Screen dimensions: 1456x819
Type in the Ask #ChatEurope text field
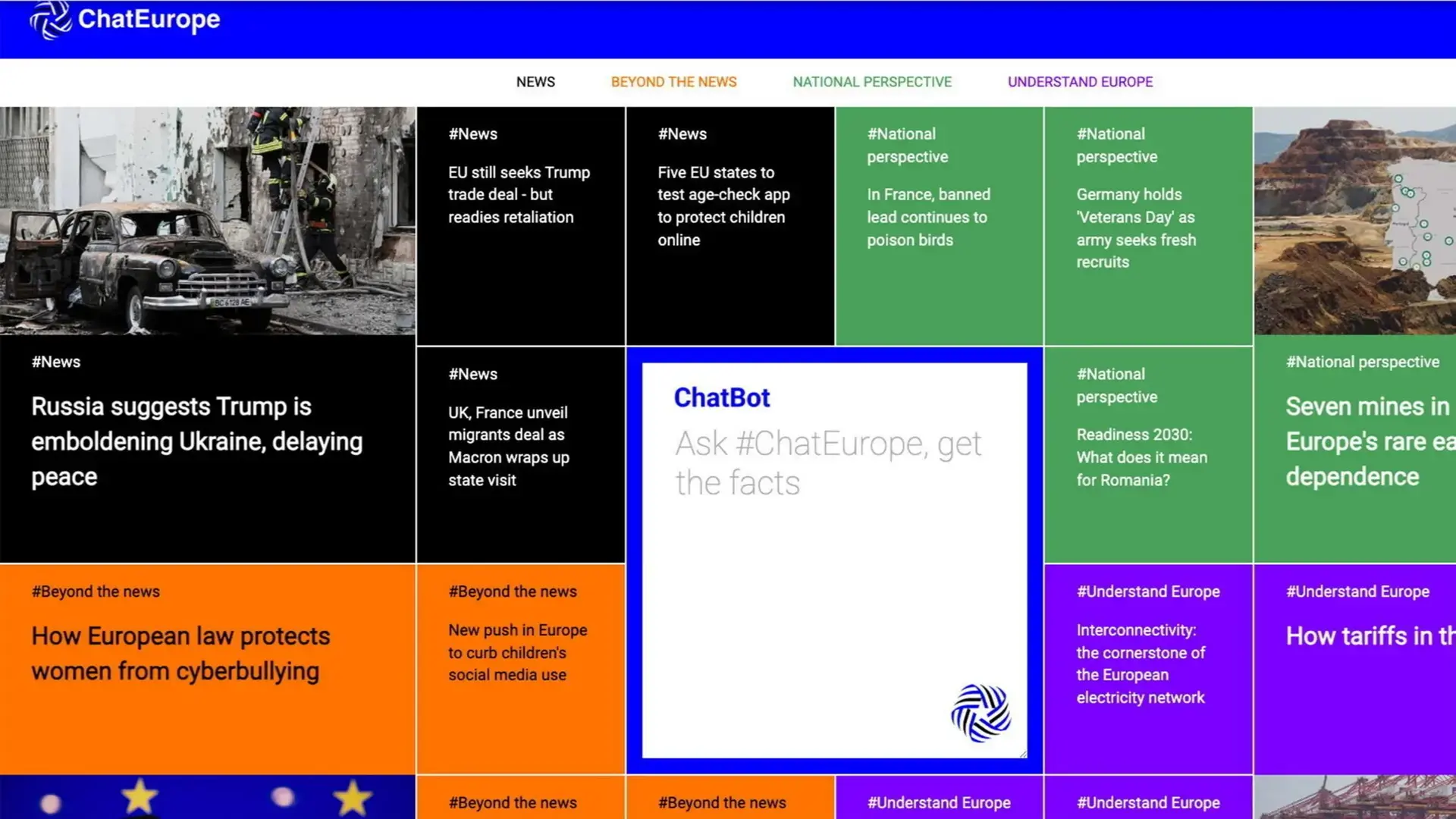click(x=828, y=463)
